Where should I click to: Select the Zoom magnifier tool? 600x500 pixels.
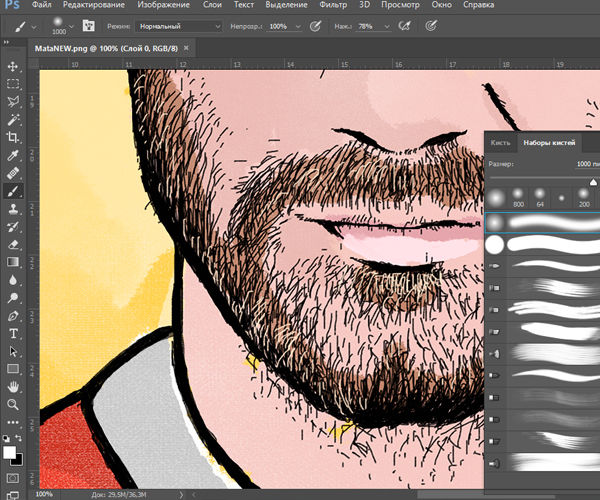(14, 404)
